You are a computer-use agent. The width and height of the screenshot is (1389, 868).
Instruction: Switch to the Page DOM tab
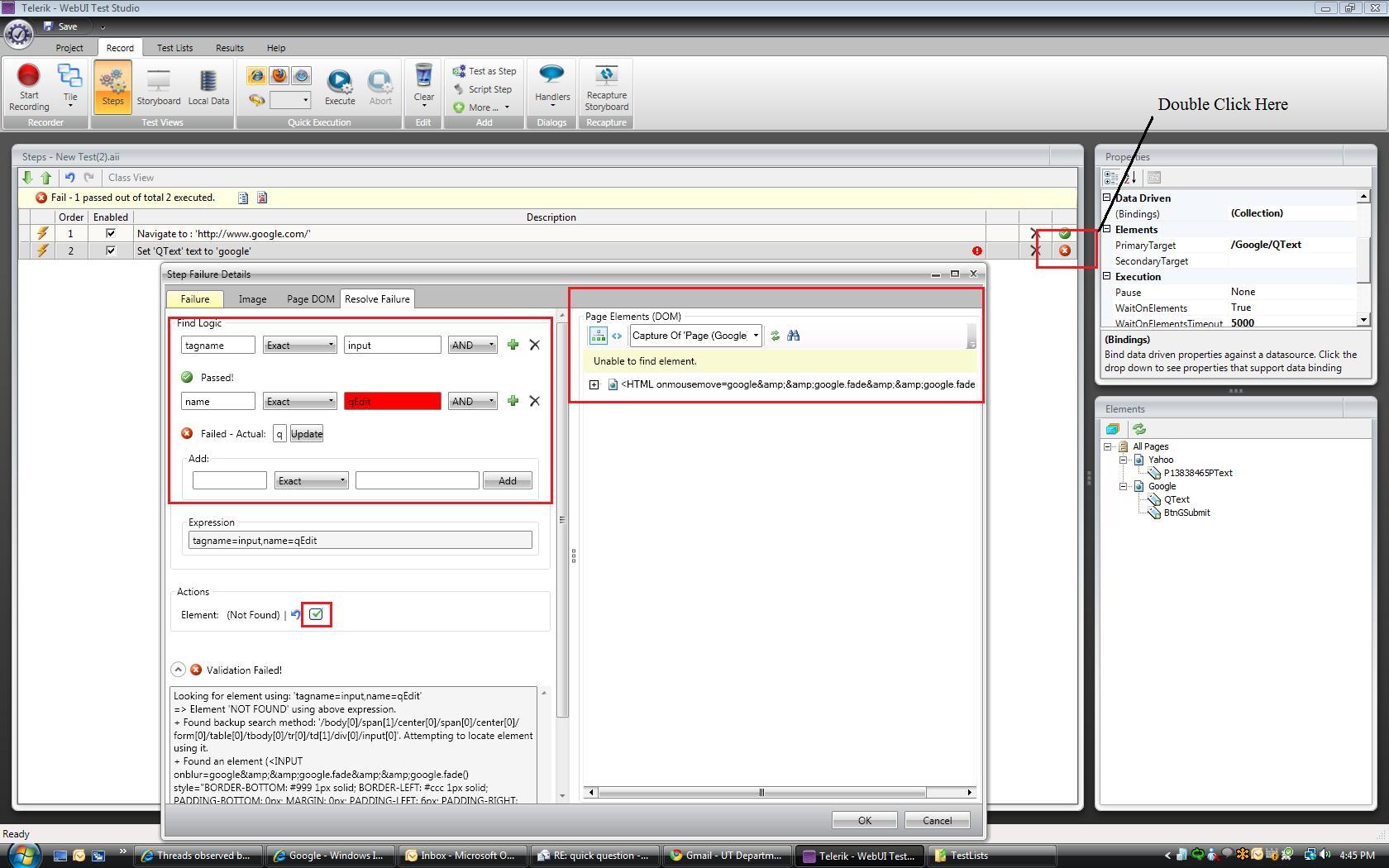pyautogui.click(x=311, y=299)
